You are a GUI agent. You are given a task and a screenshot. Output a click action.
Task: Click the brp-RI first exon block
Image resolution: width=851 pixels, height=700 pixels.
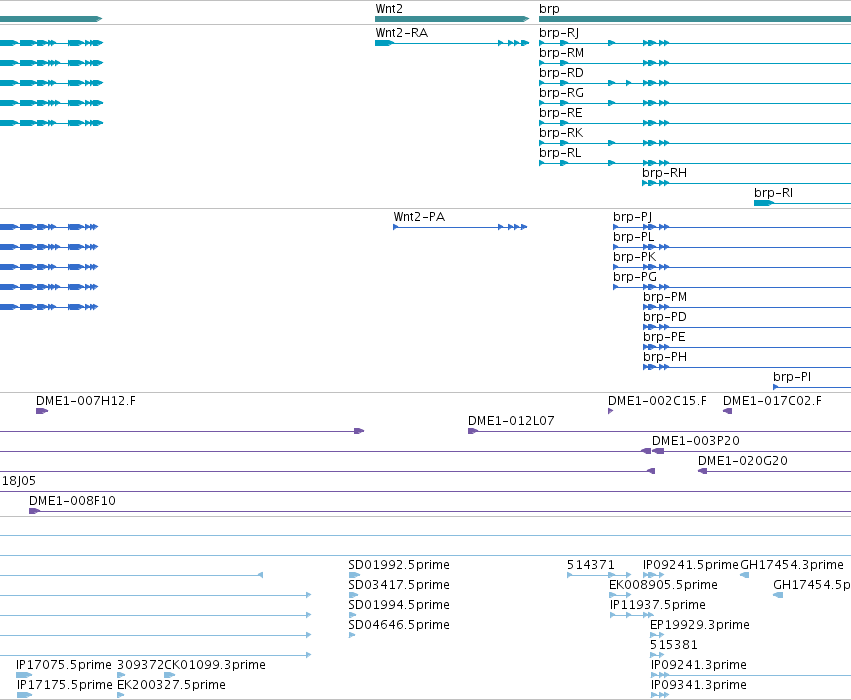764,203
